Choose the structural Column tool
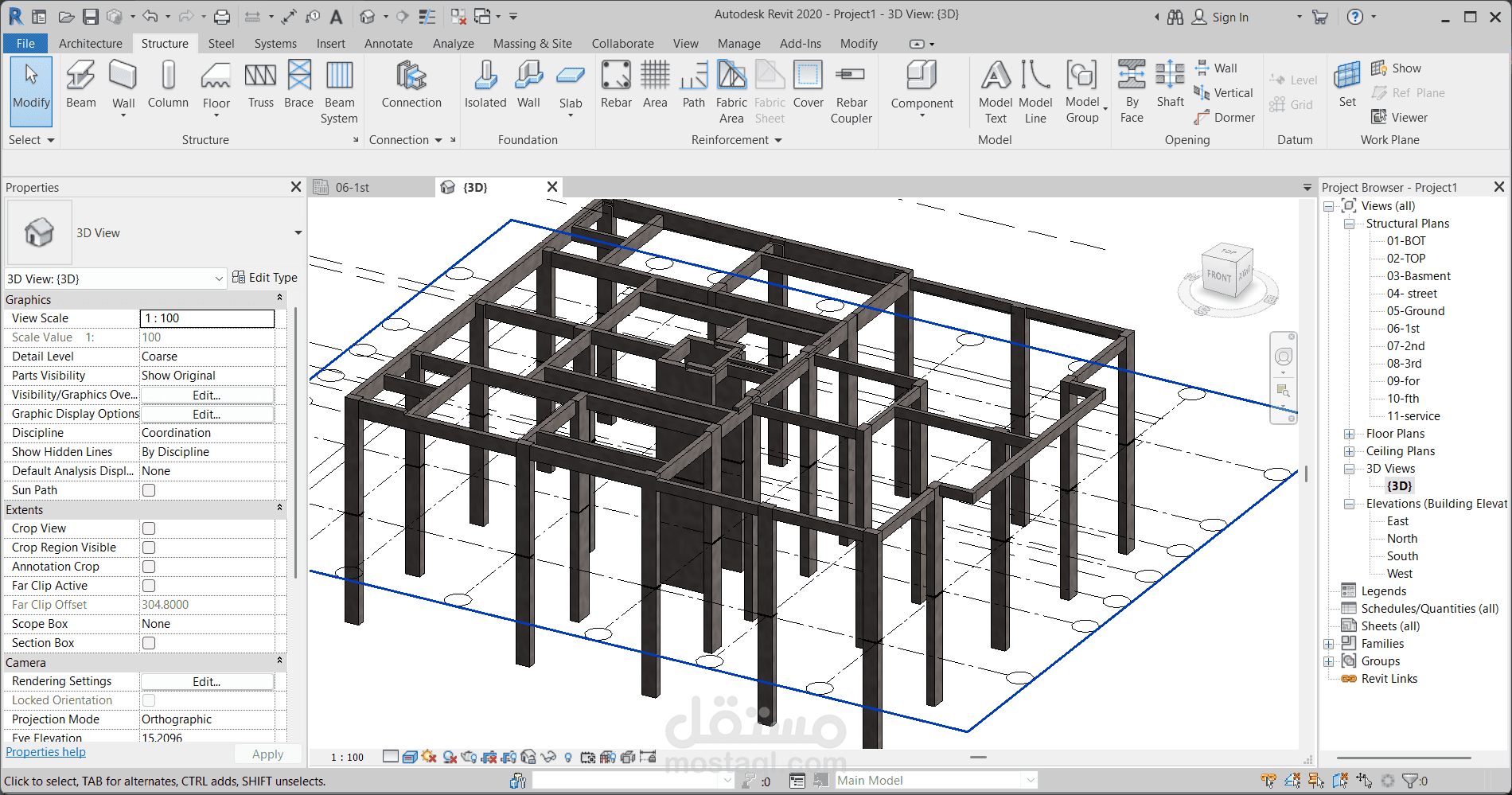This screenshot has height=795, width=1512. pos(168,85)
